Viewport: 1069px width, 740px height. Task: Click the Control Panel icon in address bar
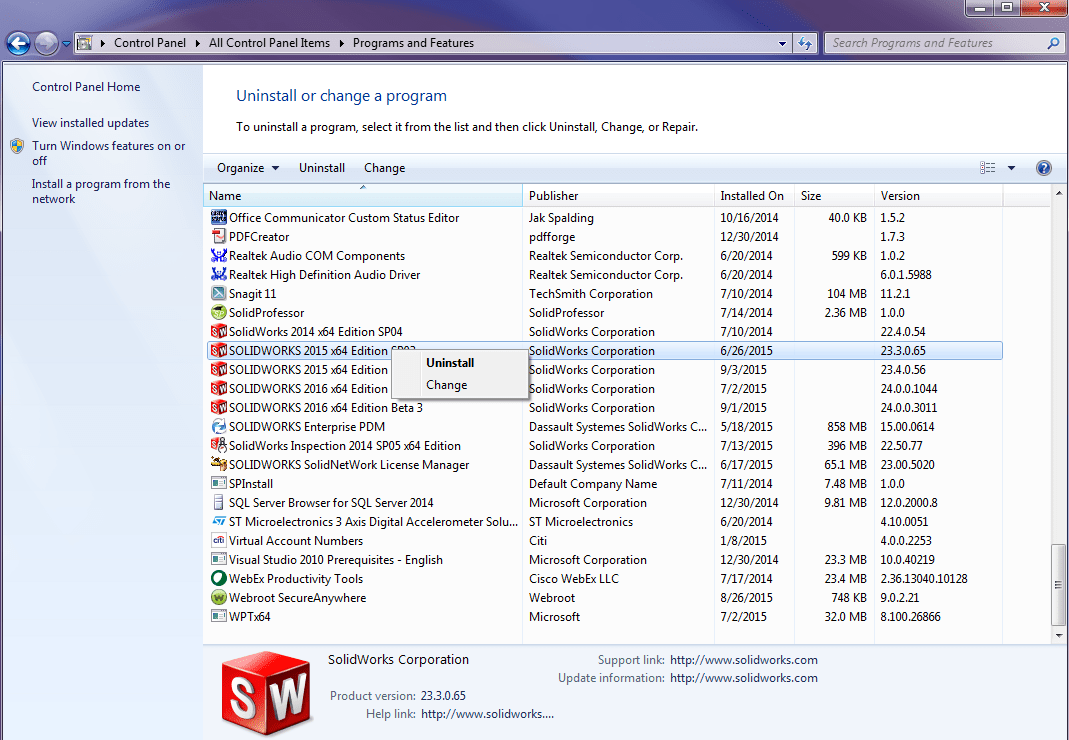(84, 43)
